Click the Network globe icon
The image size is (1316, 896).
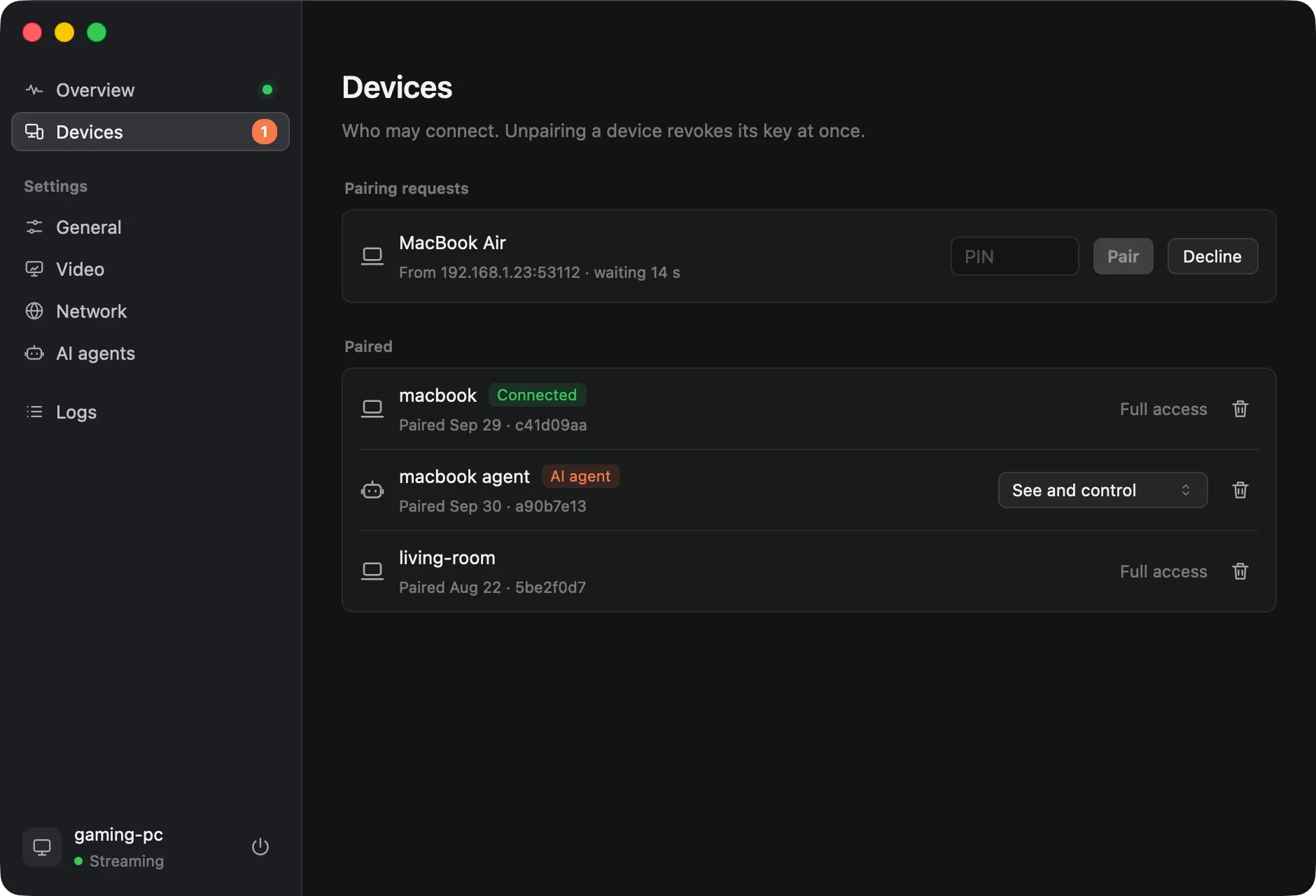(34, 311)
